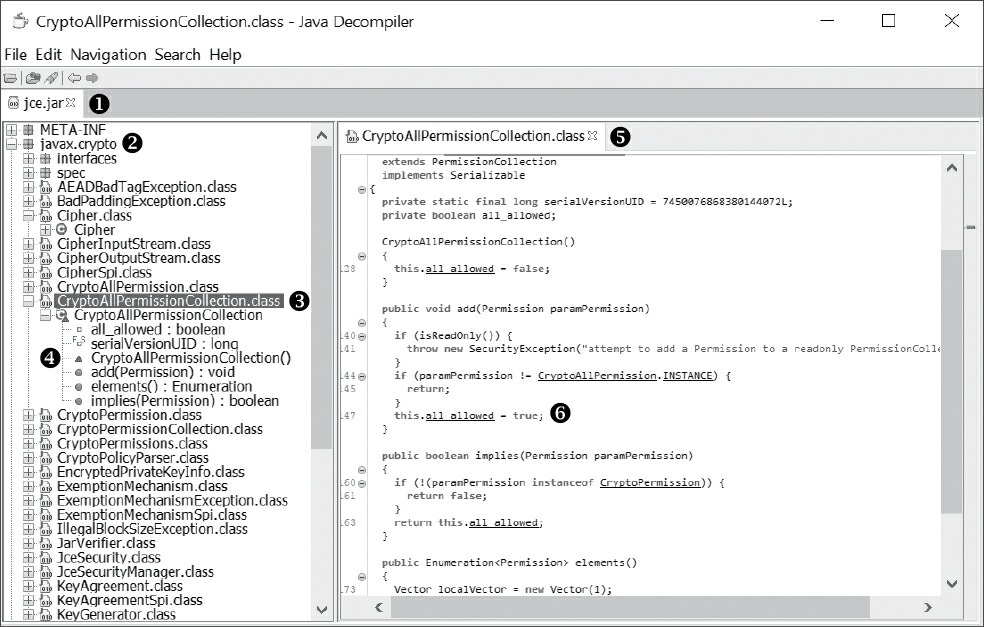Fold the implies method body
Viewport: 984px width, 627px height.
point(361,469)
